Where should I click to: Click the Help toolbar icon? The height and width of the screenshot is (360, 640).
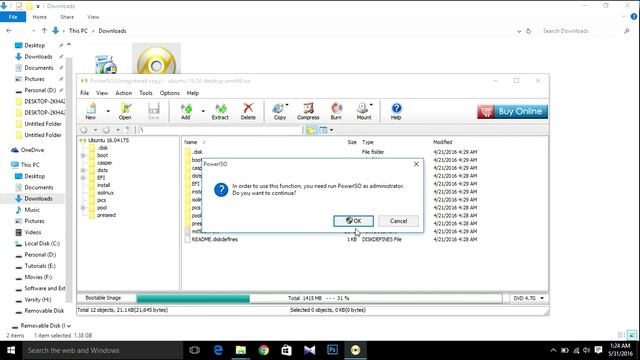click(x=396, y=111)
